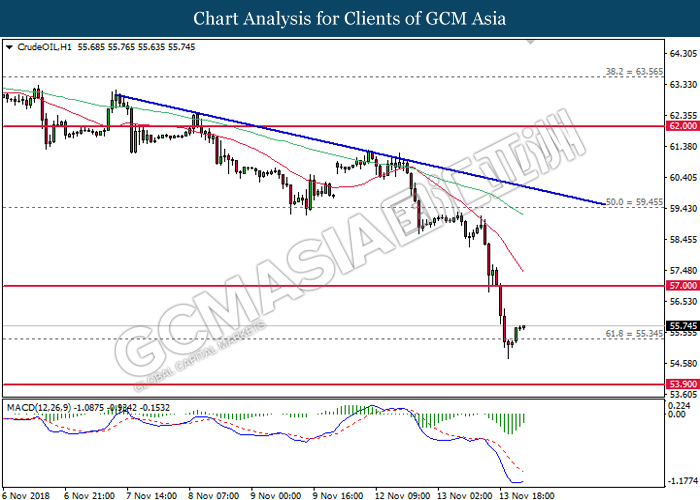The width and height of the screenshot is (700, 500).
Task: Click the 56.530 price axis value
Action: coord(683,302)
